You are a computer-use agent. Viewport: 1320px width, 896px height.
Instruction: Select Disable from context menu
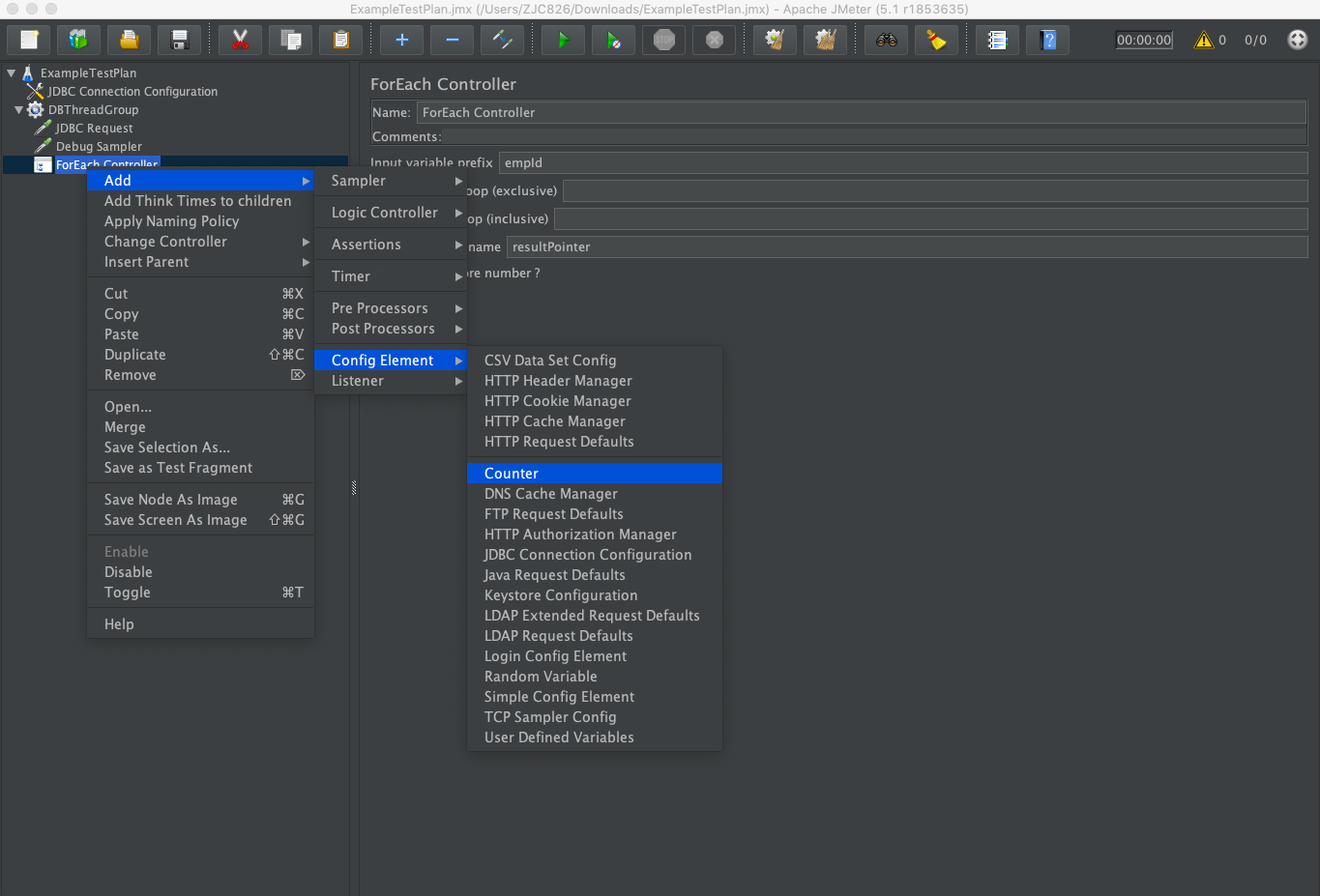[x=200, y=572]
